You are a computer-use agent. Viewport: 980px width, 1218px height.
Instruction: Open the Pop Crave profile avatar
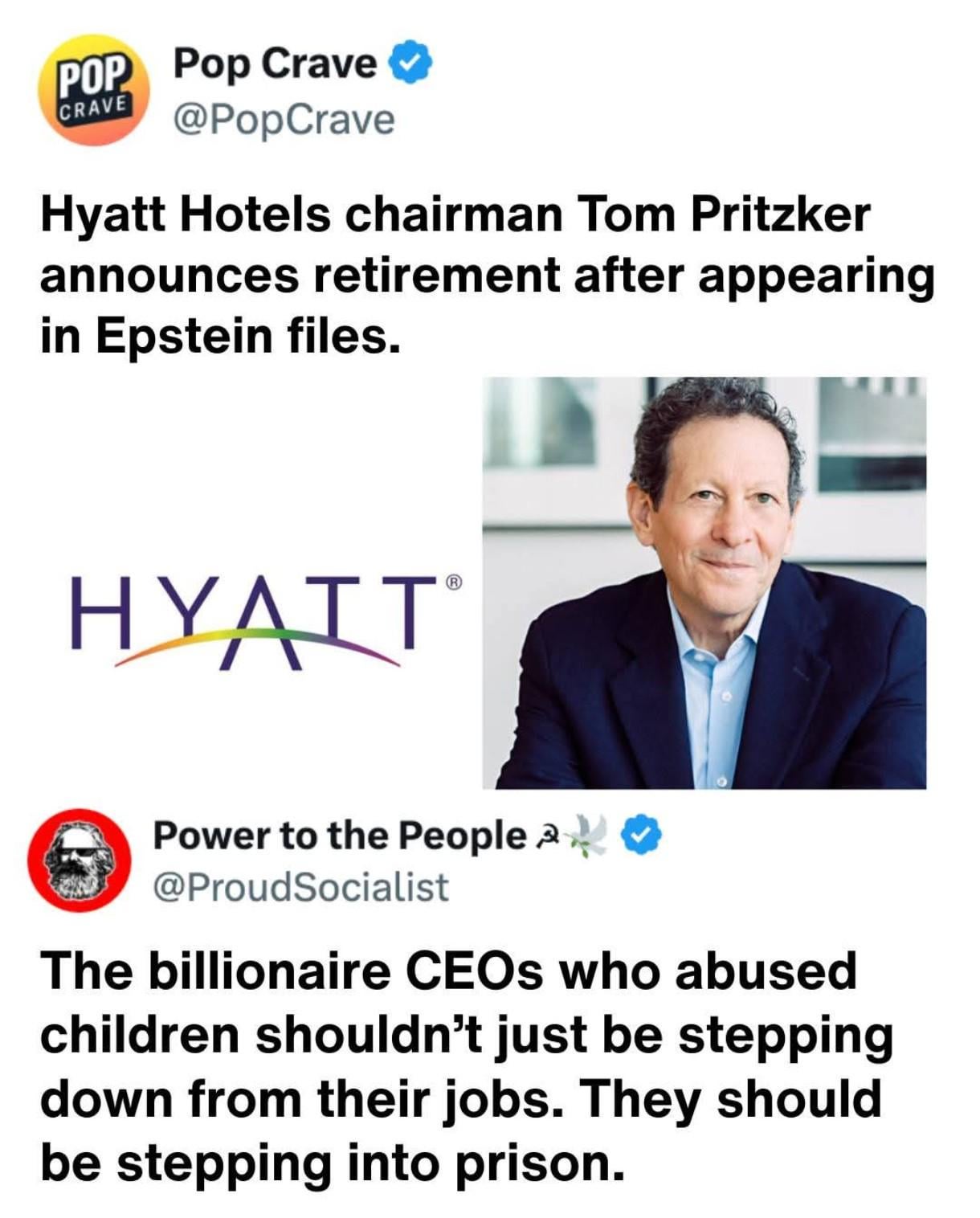click(x=91, y=90)
